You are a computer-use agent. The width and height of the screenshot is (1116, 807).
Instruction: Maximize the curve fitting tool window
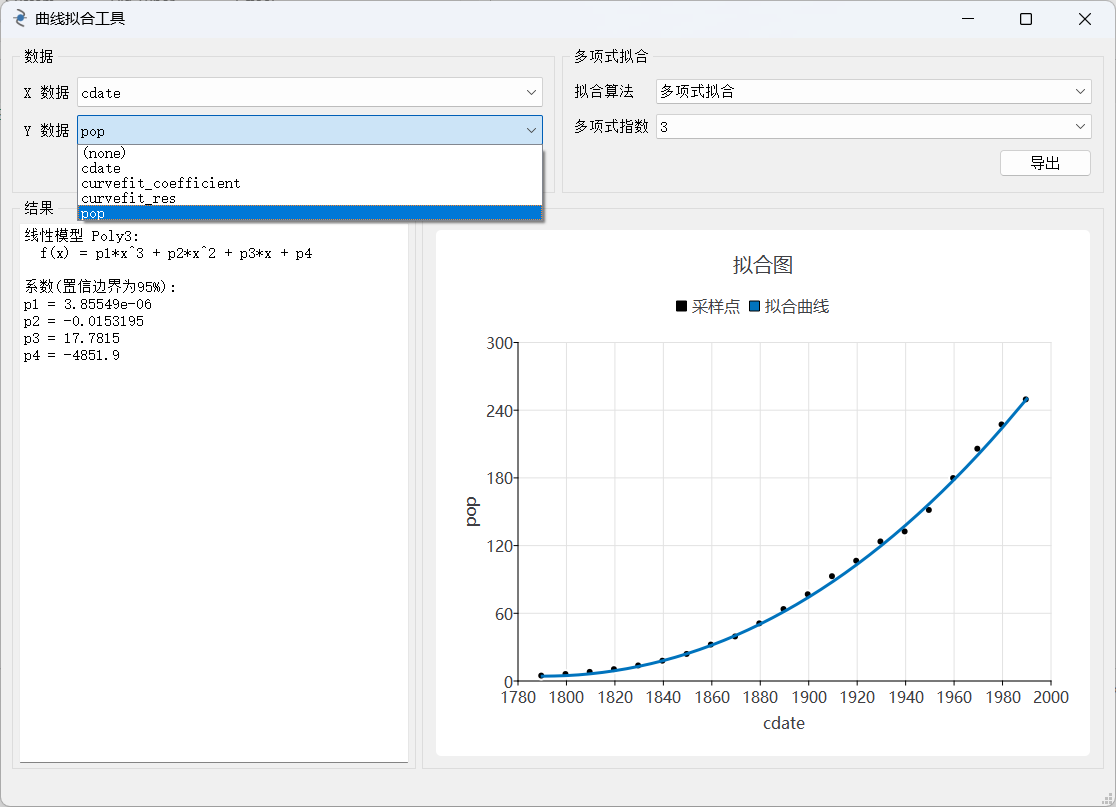(x=1025, y=19)
